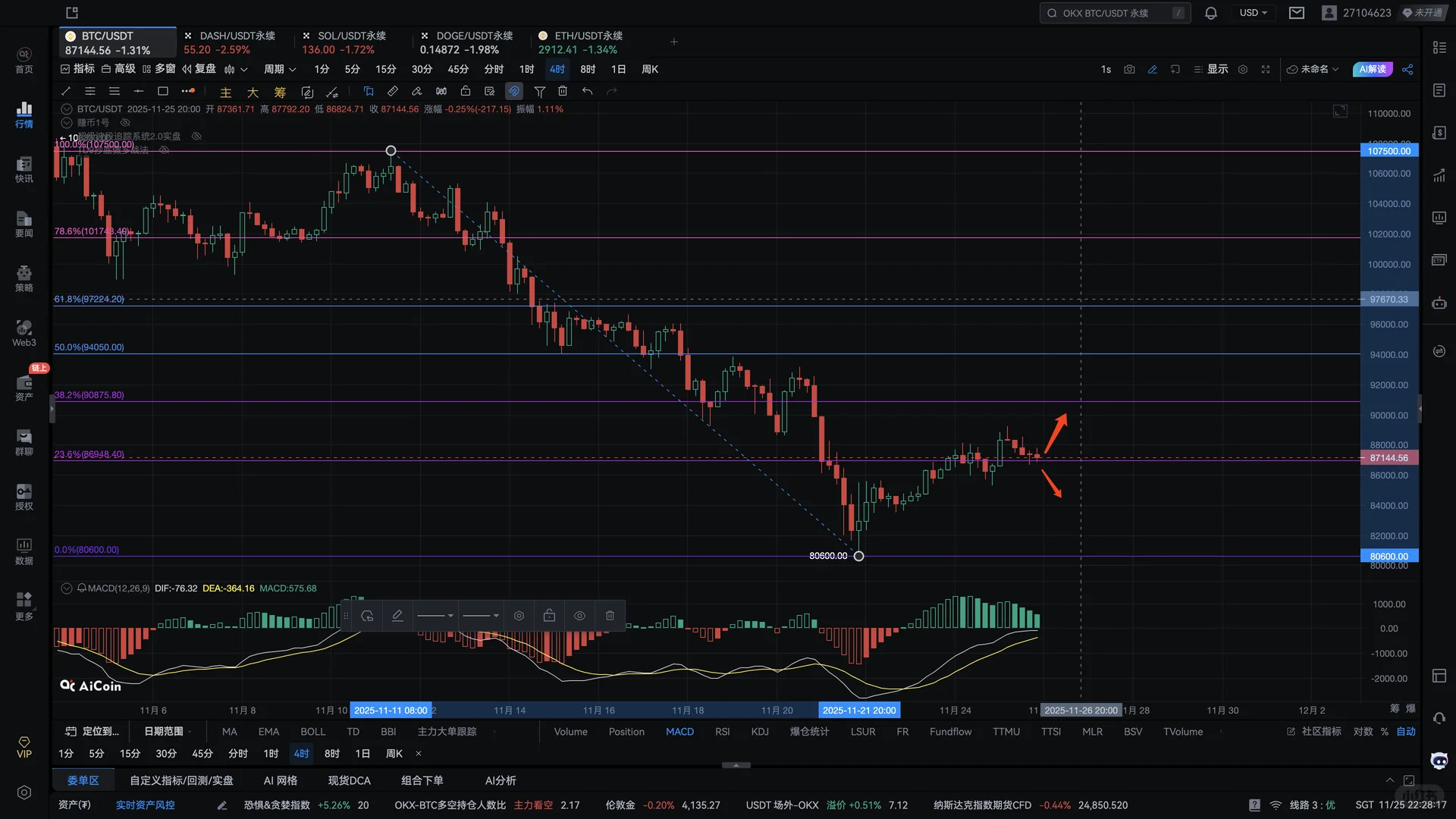Click the AI解读 button

[1372, 69]
